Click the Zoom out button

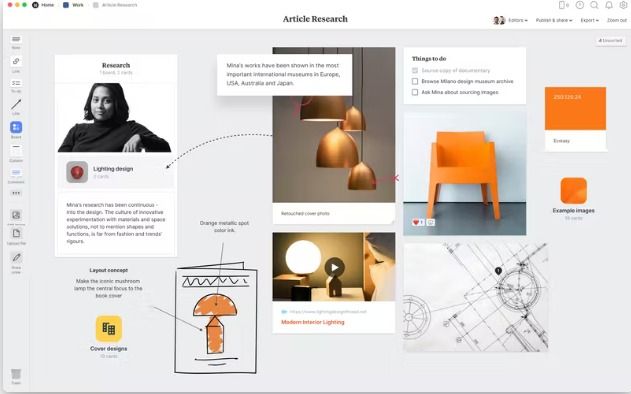pyautogui.click(x=617, y=20)
